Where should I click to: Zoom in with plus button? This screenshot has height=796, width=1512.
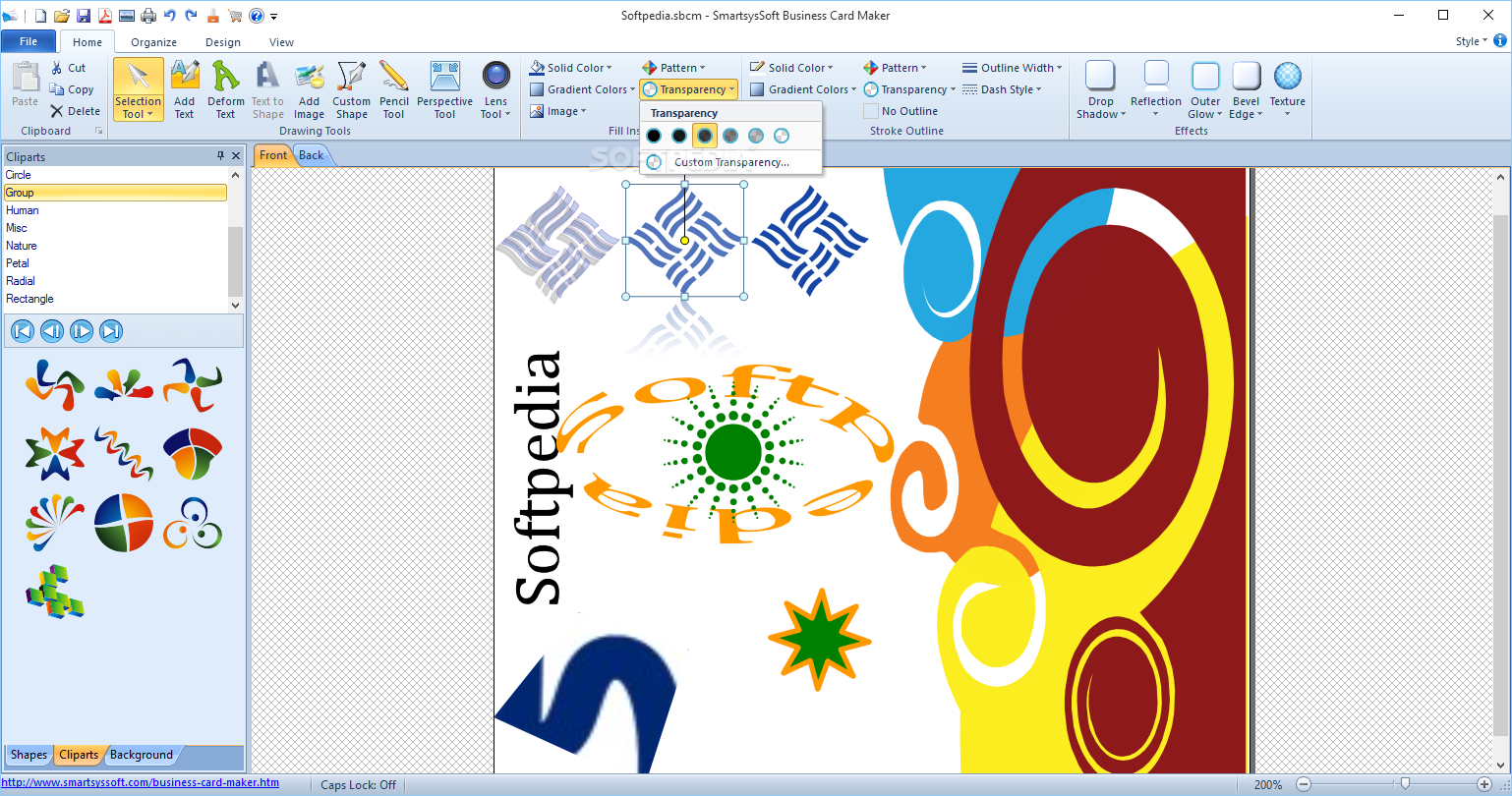[x=1484, y=784]
